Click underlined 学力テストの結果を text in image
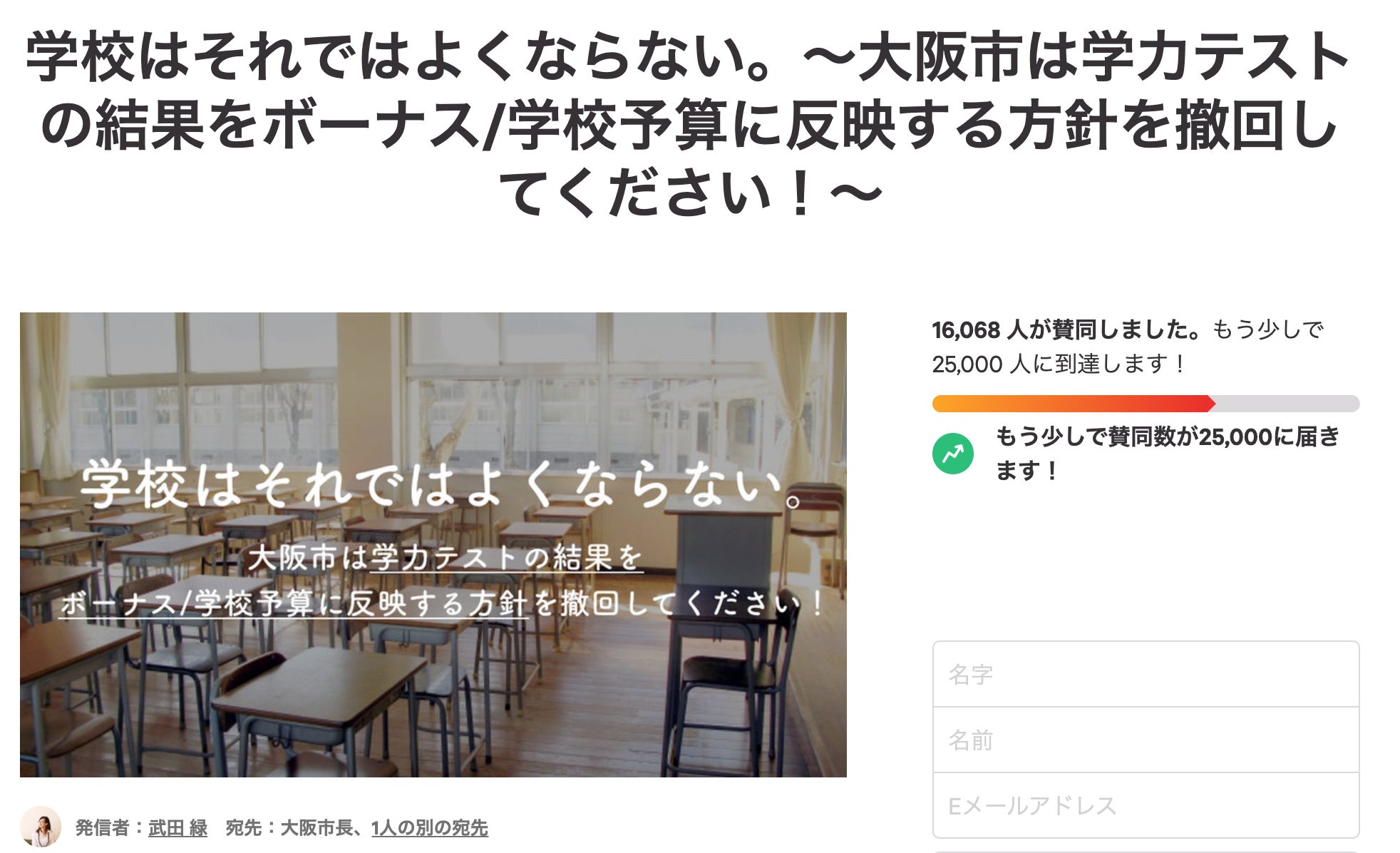Viewport: 1400px width, 853px height. point(507,558)
